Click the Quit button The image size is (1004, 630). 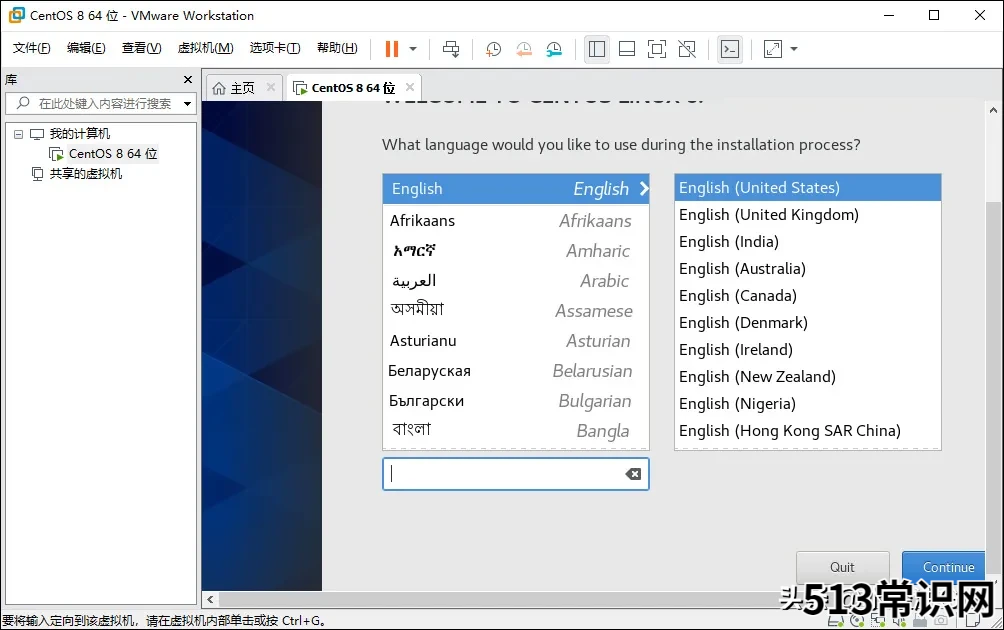point(842,567)
